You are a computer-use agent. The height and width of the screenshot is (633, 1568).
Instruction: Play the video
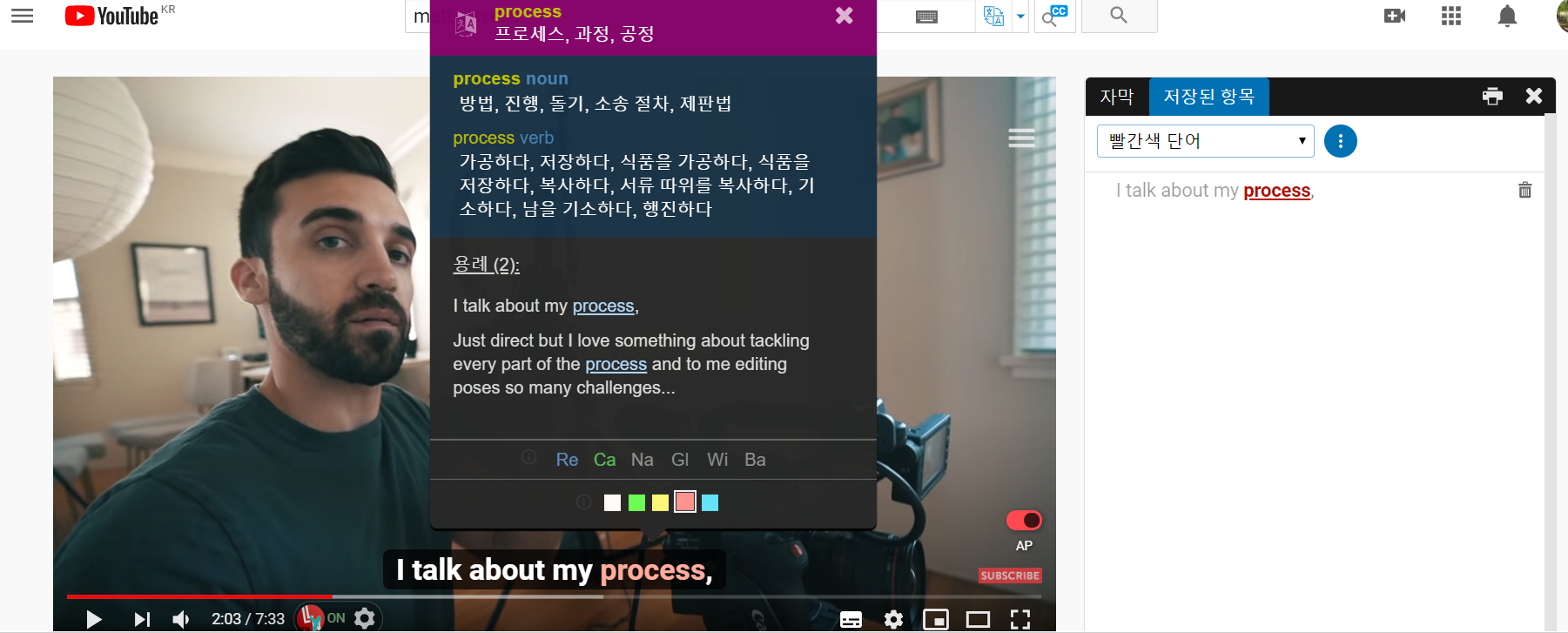(x=94, y=619)
